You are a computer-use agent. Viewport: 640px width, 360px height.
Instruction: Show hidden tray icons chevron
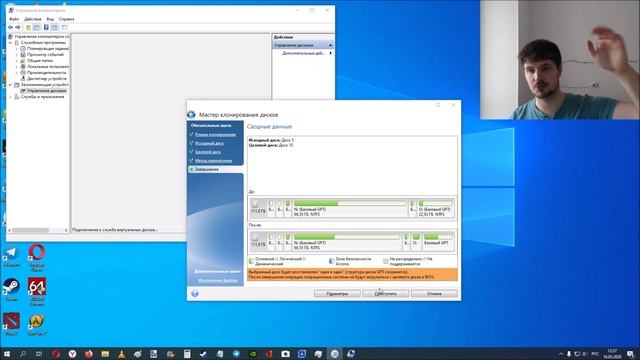[561, 354]
